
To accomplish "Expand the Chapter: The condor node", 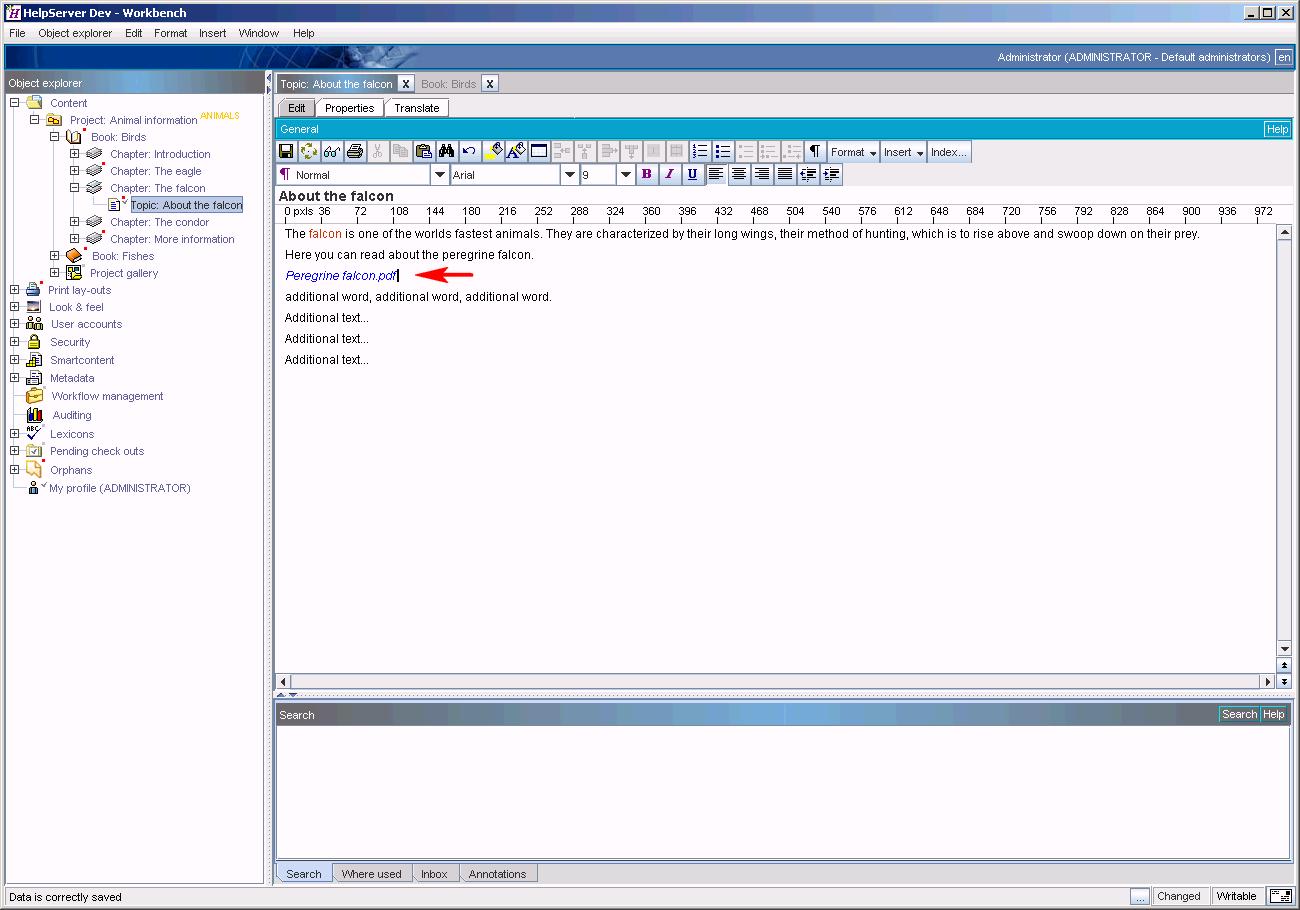I will [x=75, y=222].
